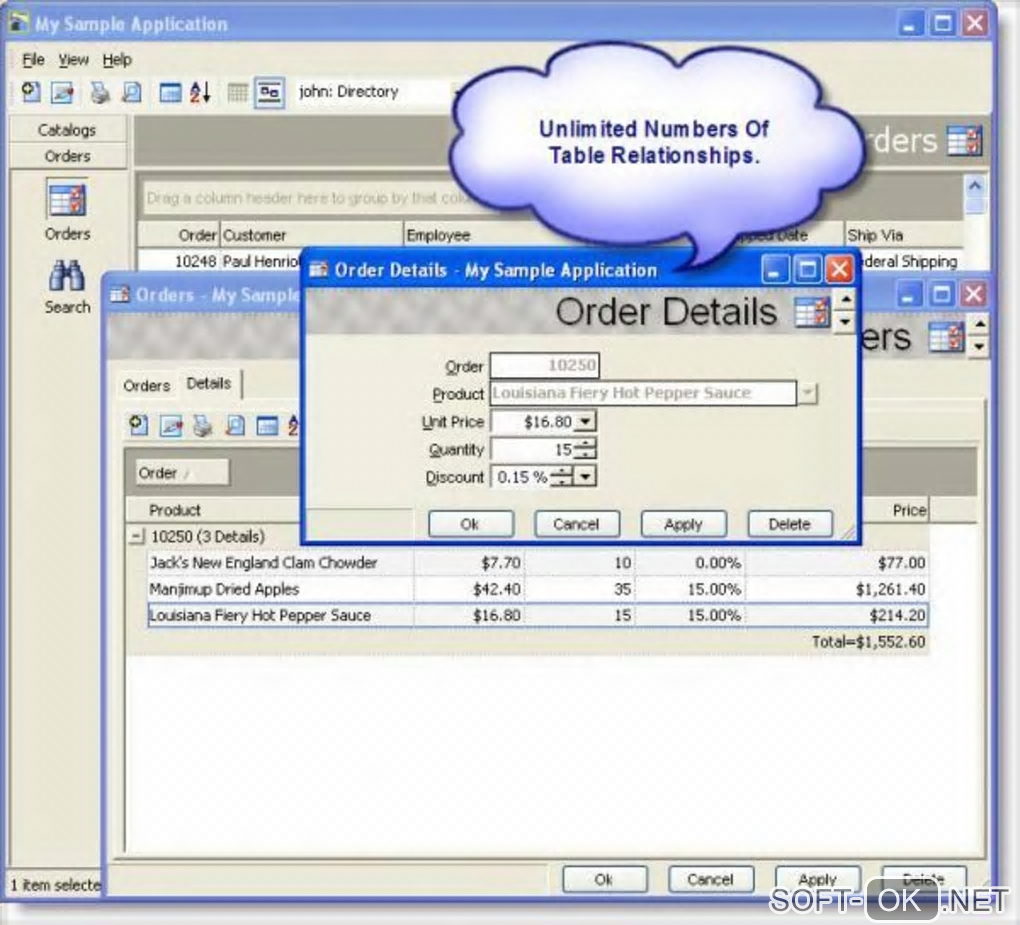This screenshot has height=925, width=1020.
Task: Click order 10248 Paul Henriot row
Action: [219, 261]
